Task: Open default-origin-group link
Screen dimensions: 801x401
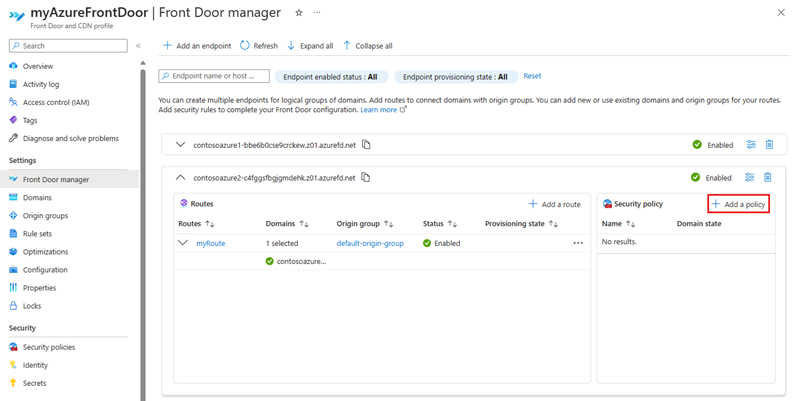Action: [370, 243]
